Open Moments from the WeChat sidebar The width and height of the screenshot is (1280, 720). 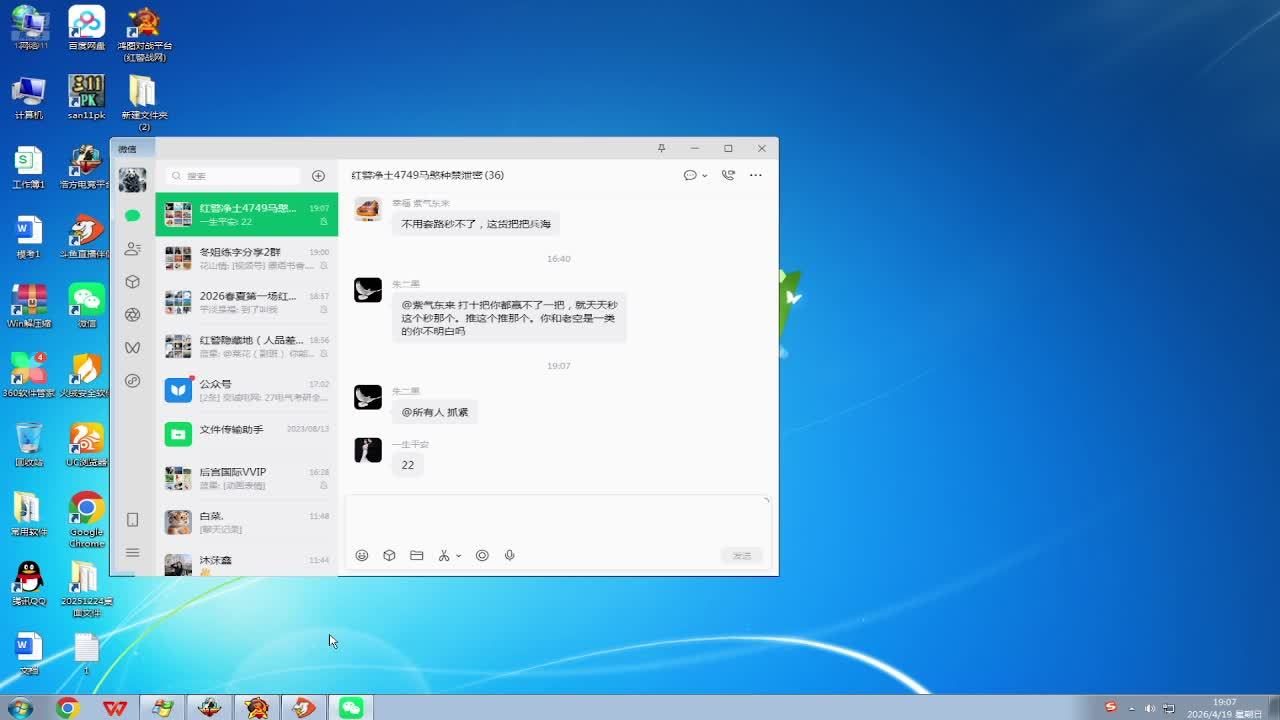[x=132, y=315]
